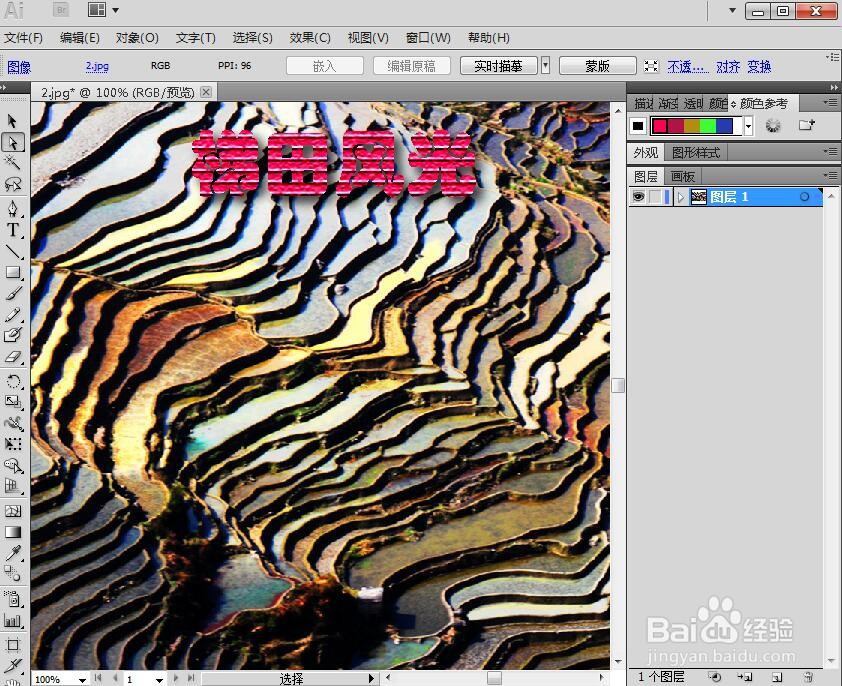
Task: Select the black arrow Selection tool
Action: 13,121
